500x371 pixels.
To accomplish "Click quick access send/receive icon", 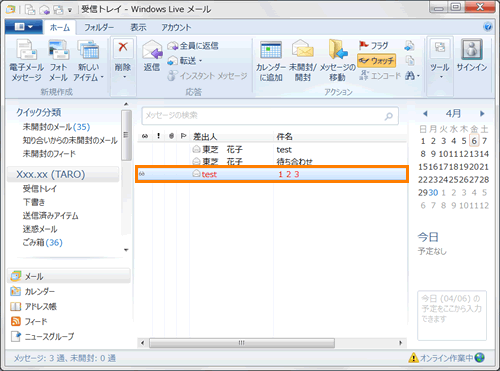I will [x=58, y=10].
